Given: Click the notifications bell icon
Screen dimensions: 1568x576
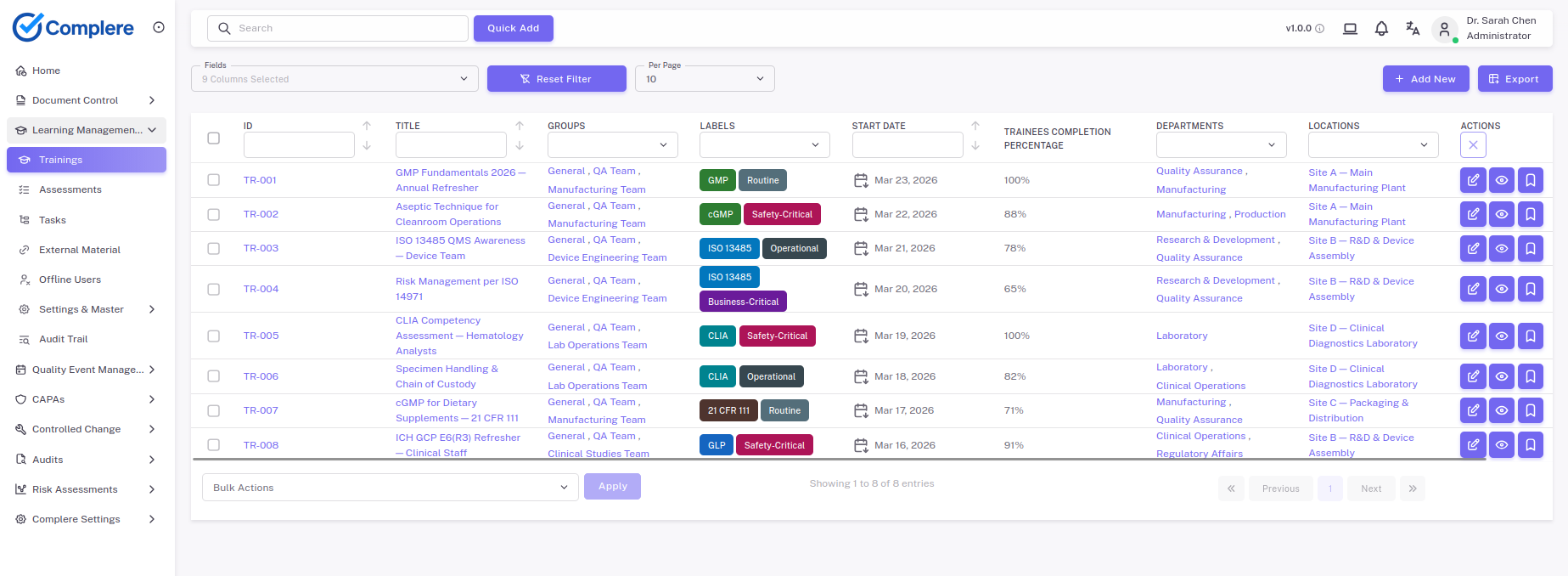Looking at the screenshot, I should [1381, 29].
